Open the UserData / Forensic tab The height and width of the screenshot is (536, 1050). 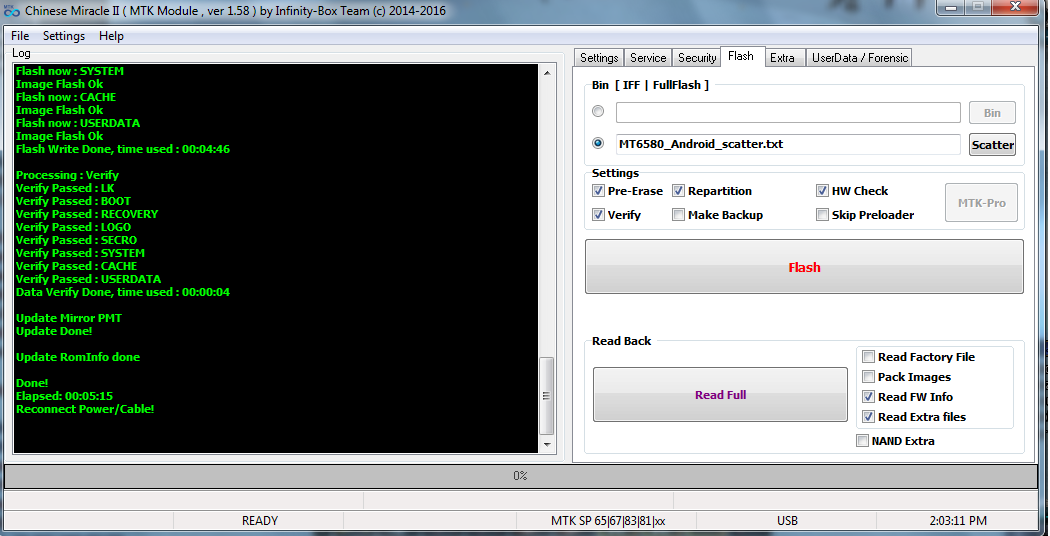860,58
